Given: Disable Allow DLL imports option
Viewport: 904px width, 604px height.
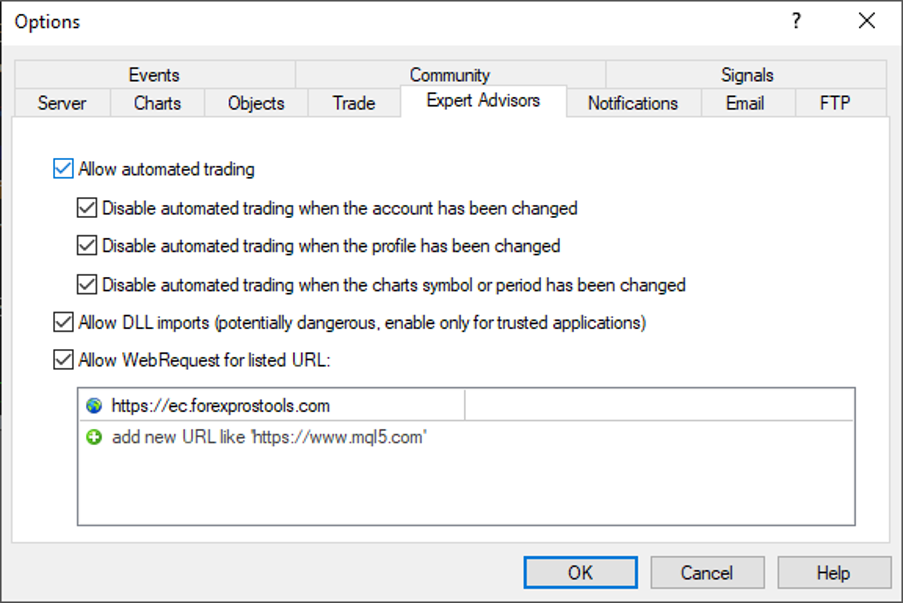Looking at the screenshot, I should (x=63, y=323).
